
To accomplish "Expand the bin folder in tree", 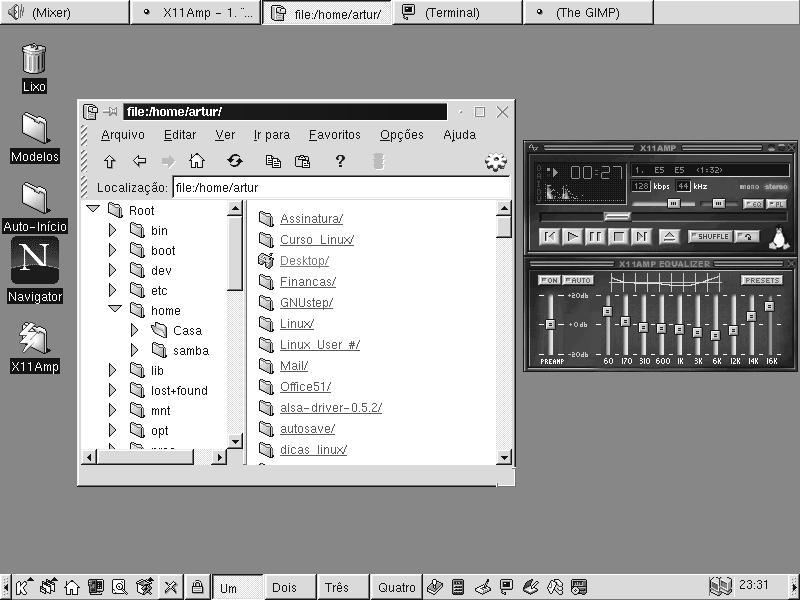I will point(112,231).
